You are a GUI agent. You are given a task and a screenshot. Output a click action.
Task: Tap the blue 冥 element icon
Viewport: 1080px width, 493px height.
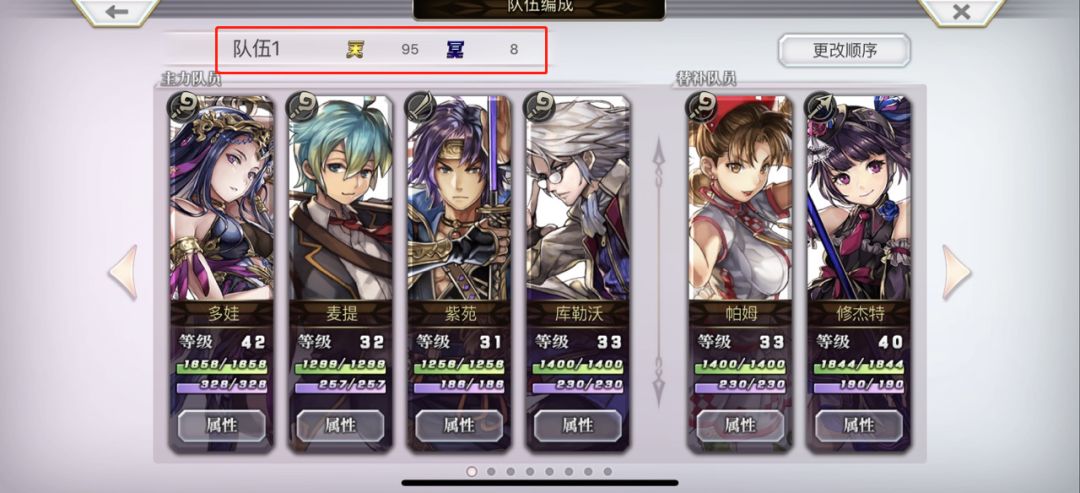click(x=455, y=49)
